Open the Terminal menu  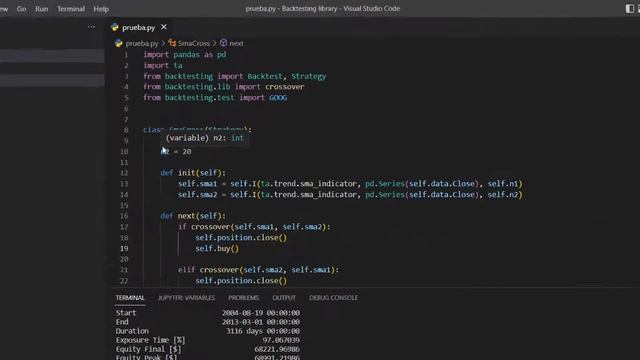(x=71, y=9)
